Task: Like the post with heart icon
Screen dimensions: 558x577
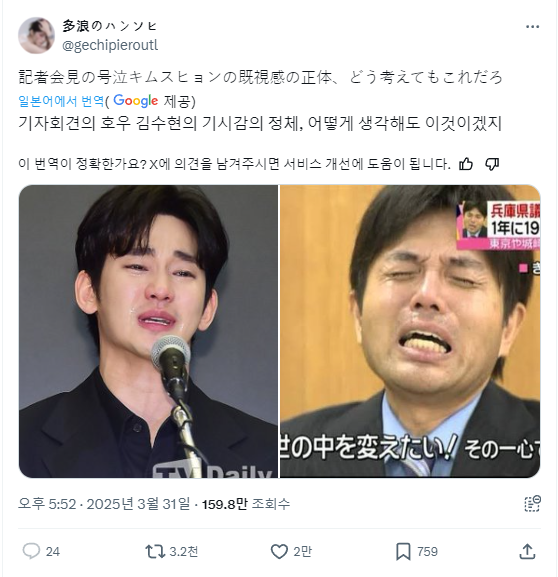Action: point(279,551)
